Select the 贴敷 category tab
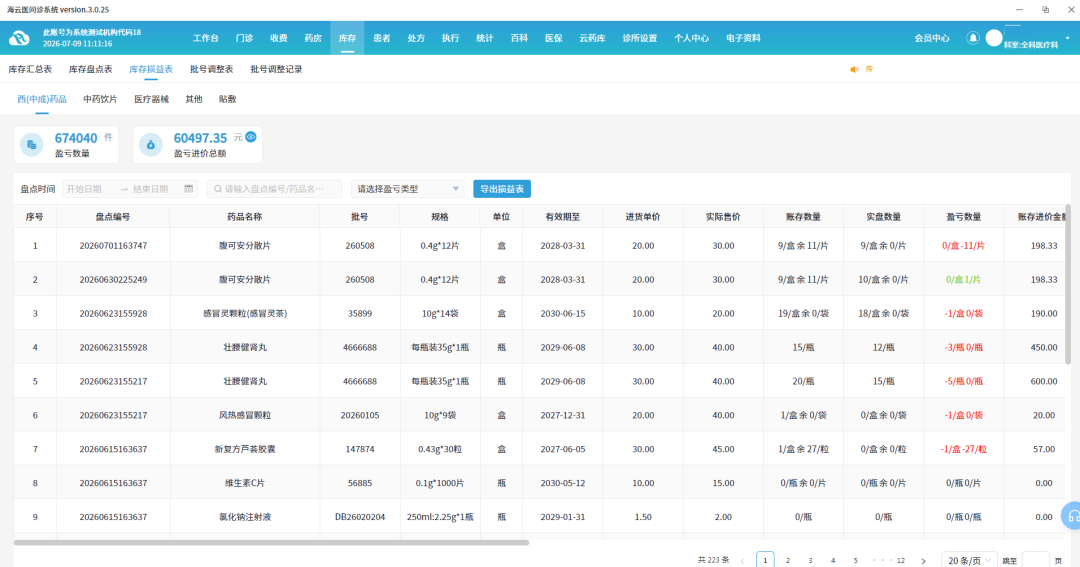Screen dimensions: 1080x567 point(227,99)
